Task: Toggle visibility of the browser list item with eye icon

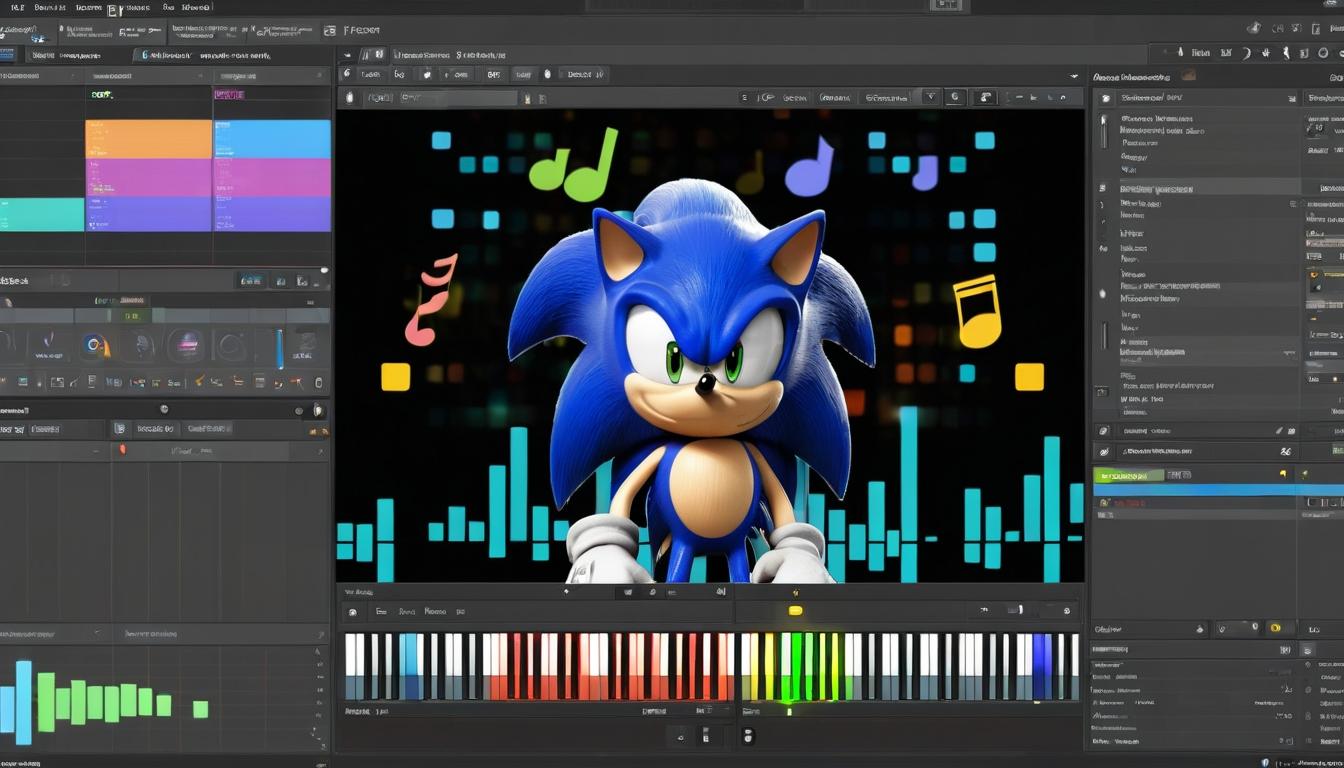Action: point(1103,293)
